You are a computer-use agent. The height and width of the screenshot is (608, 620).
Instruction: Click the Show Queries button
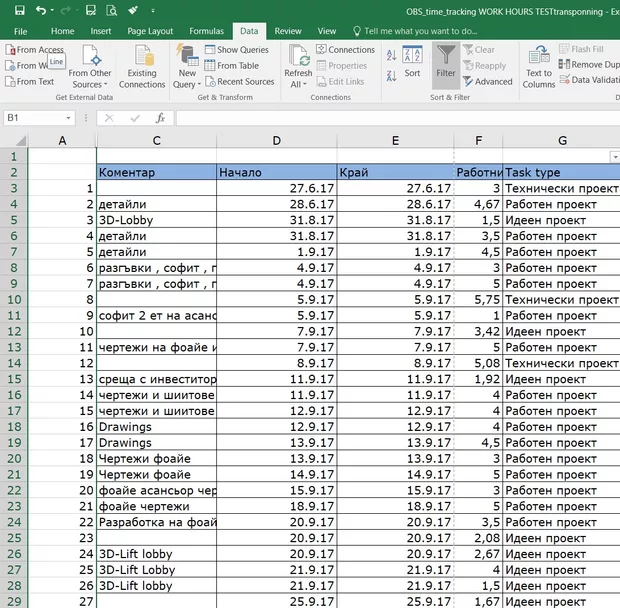coord(237,49)
